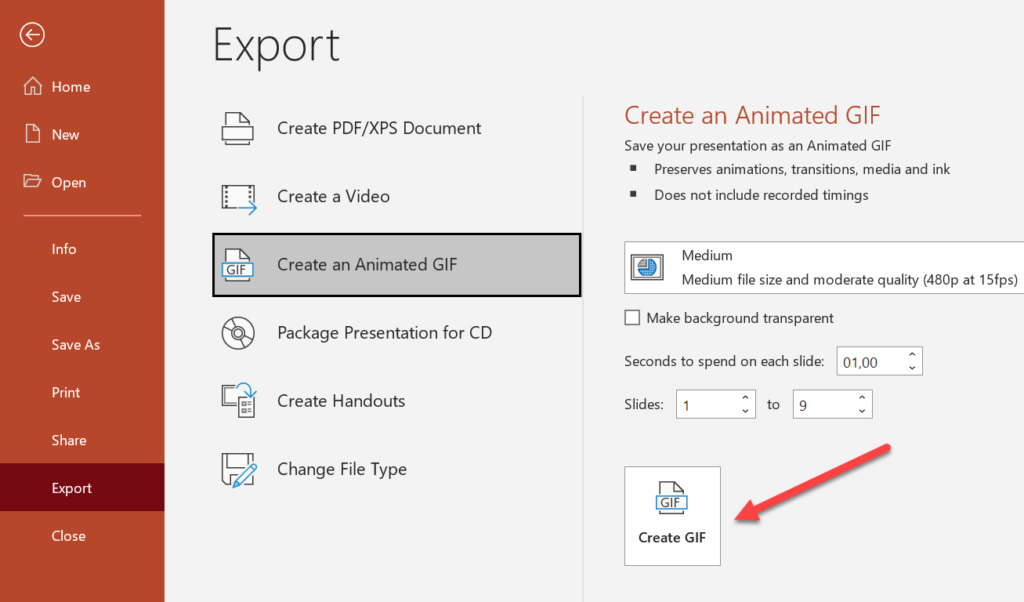The width and height of the screenshot is (1024, 602).
Task: Select Change File Type option
Action: click(396, 469)
